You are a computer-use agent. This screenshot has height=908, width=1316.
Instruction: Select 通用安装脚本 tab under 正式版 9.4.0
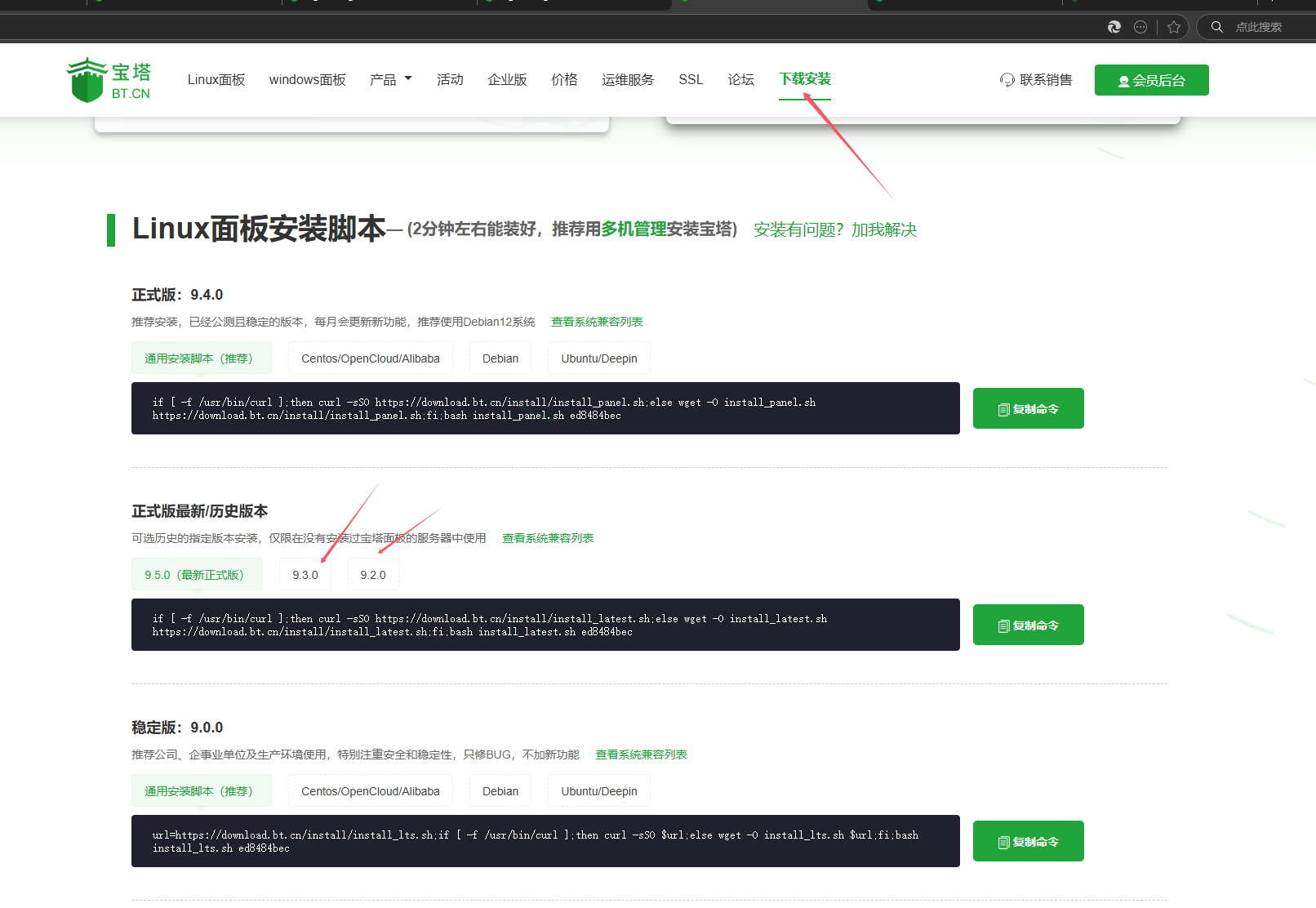coord(202,358)
